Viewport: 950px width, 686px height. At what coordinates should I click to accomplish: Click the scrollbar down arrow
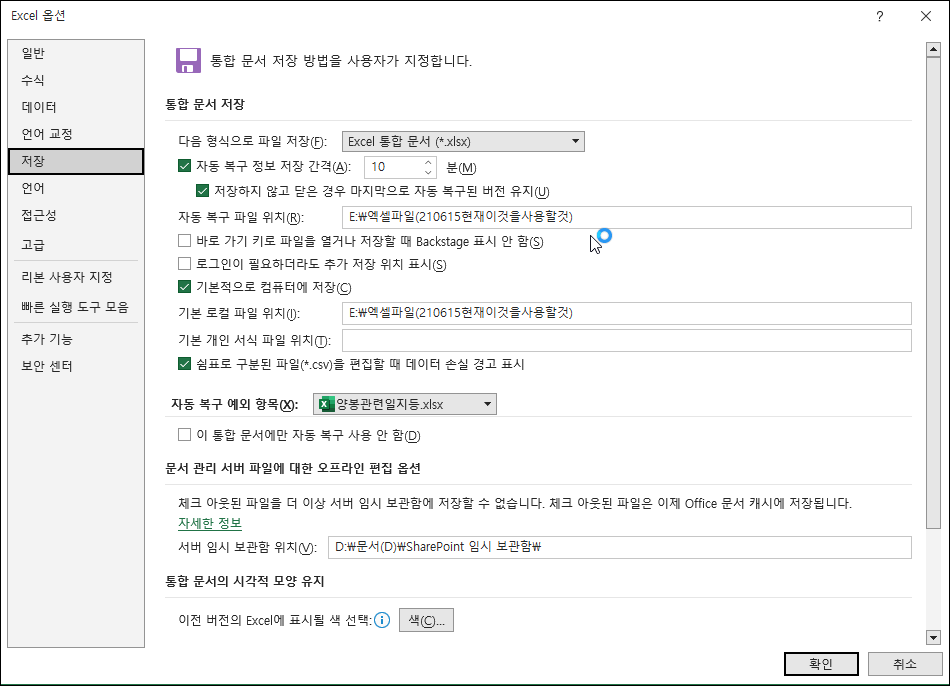[x=933, y=637]
